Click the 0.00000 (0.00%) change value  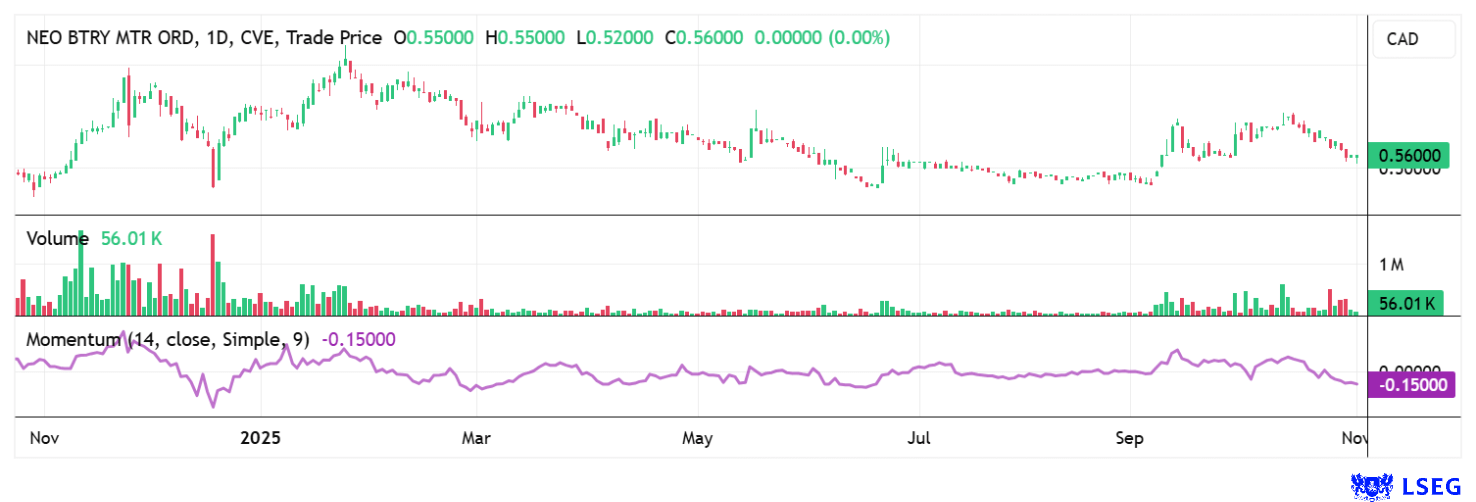(x=821, y=38)
